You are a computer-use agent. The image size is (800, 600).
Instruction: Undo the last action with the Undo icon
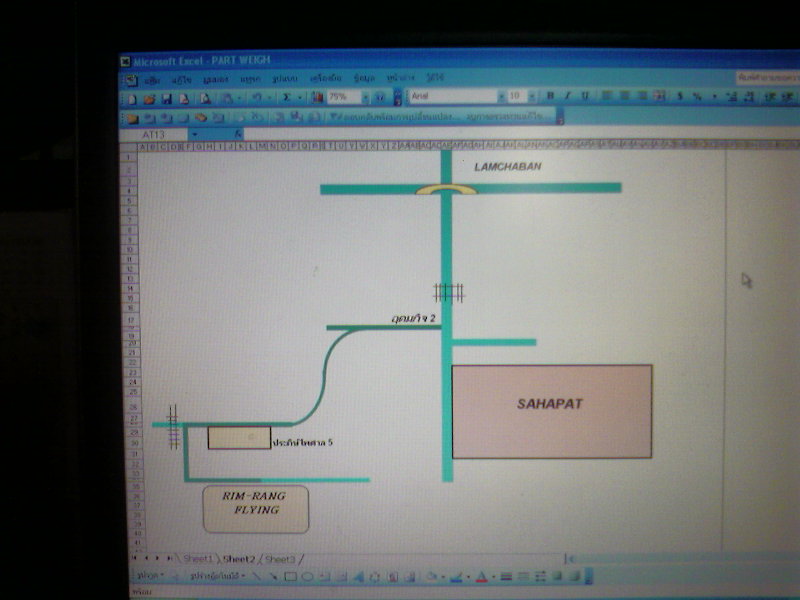click(x=257, y=98)
